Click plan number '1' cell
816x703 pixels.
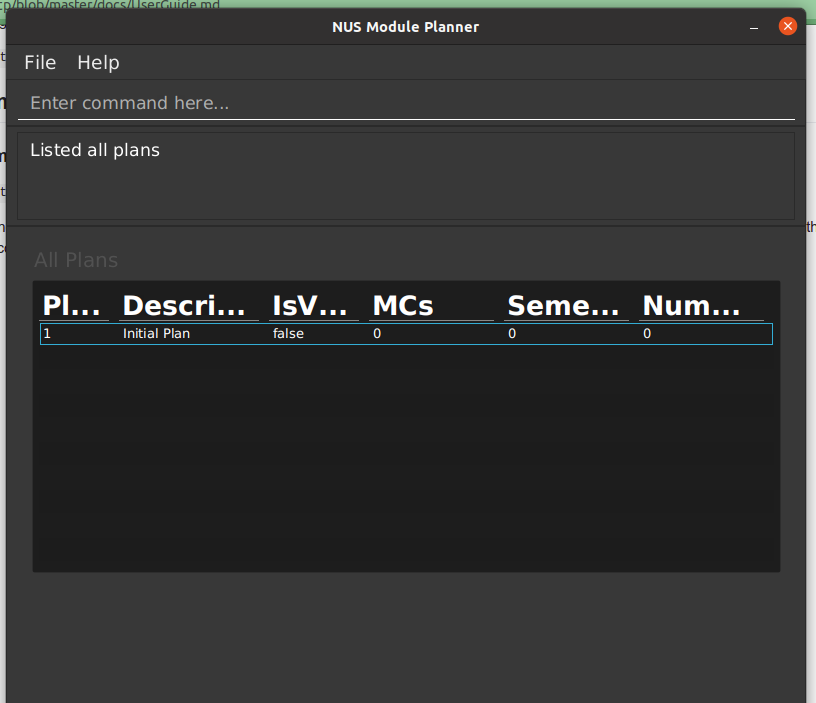point(47,334)
